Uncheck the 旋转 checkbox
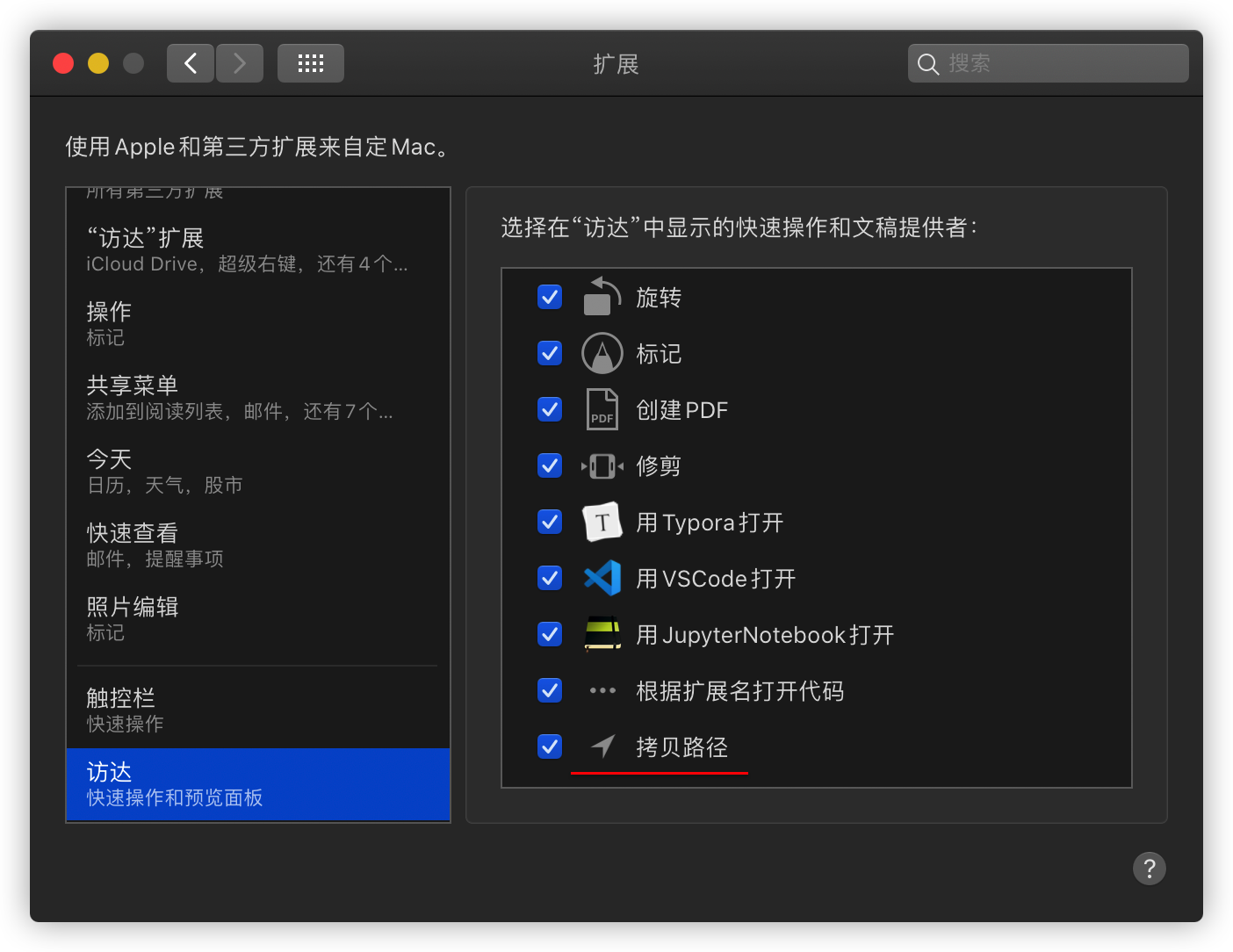This screenshot has height=952, width=1233. click(x=550, y=297)
